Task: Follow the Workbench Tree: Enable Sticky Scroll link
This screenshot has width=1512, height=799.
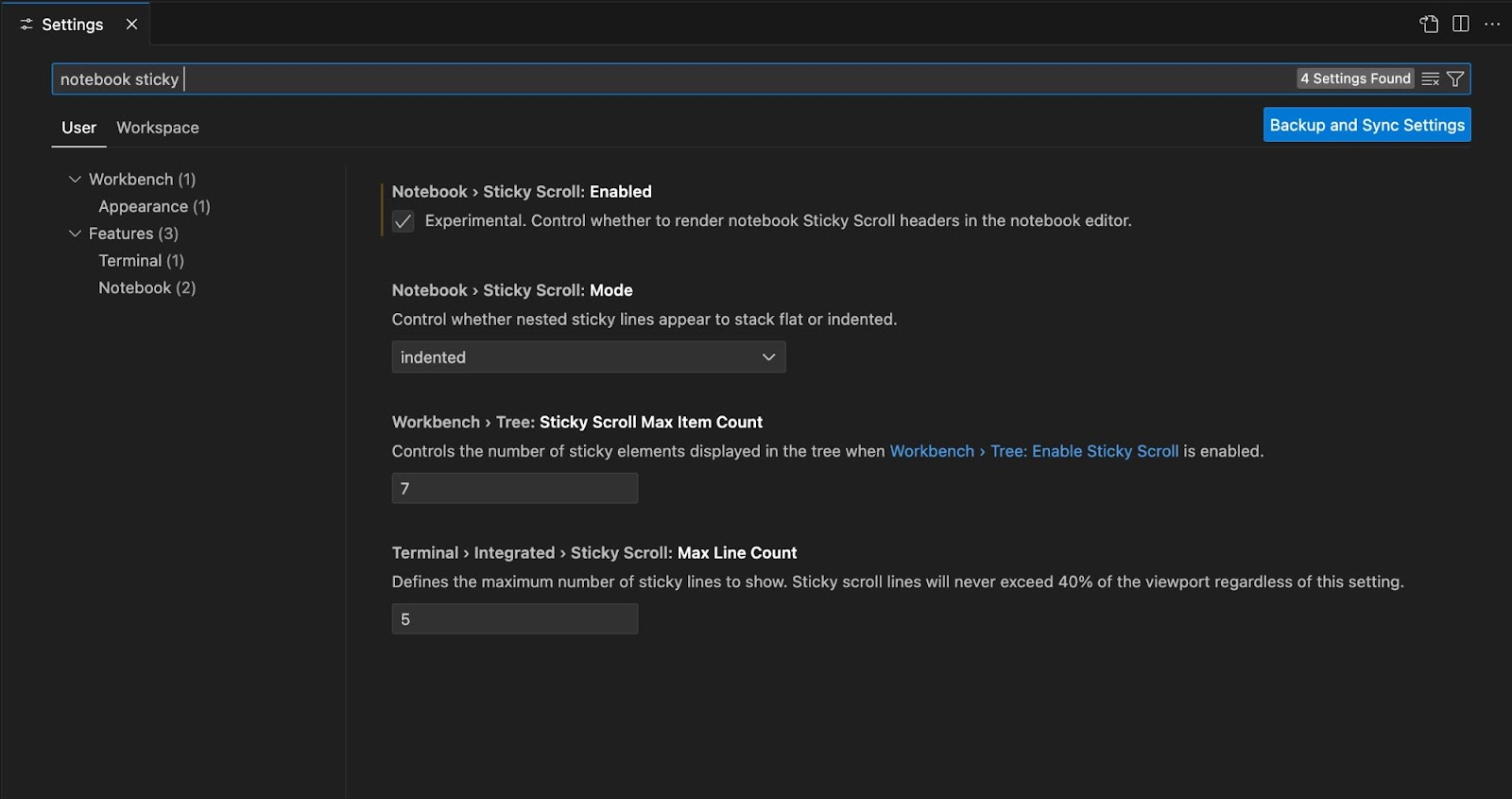Action: 1034,452
